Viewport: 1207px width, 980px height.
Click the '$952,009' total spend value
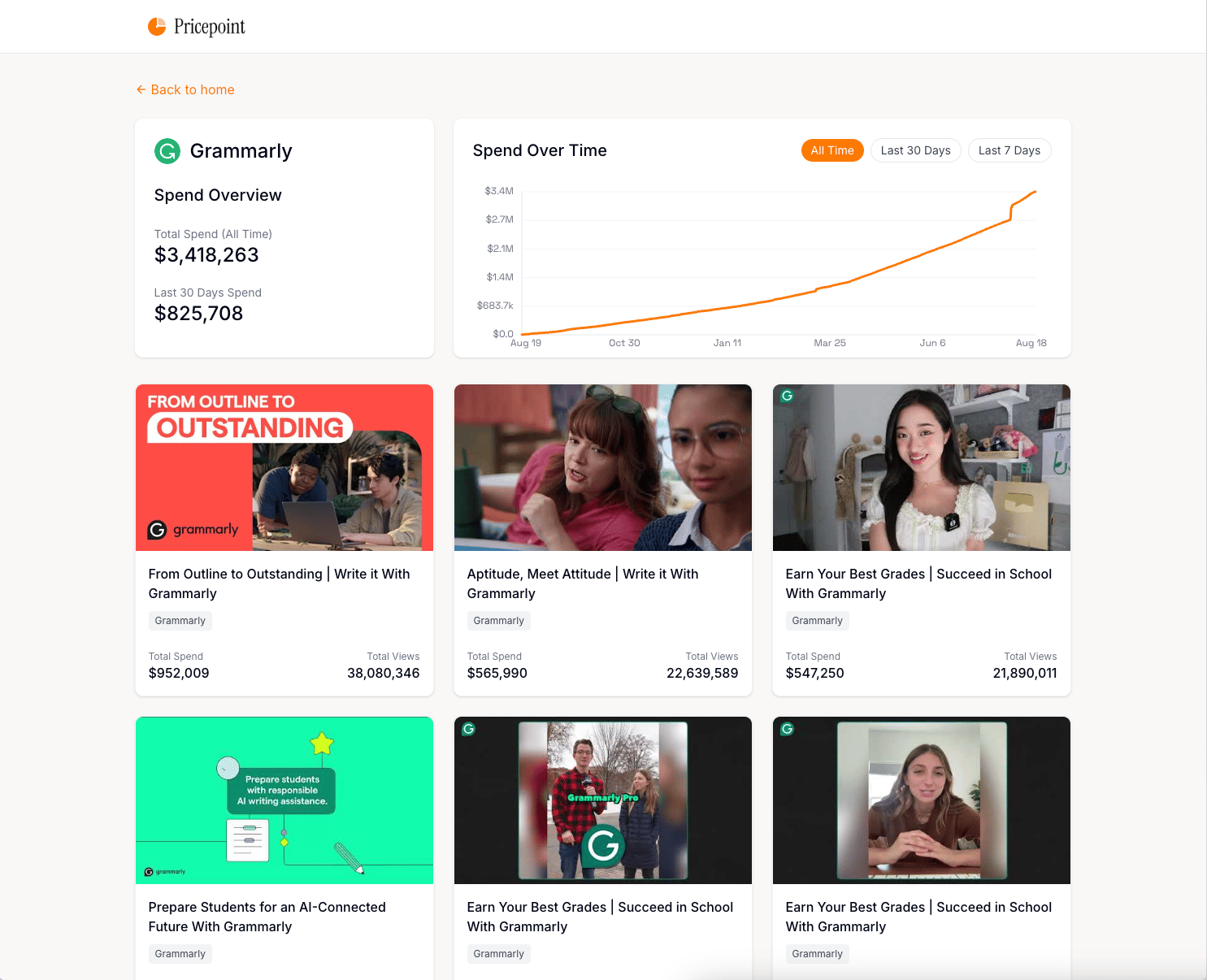(x=179, y=673)
